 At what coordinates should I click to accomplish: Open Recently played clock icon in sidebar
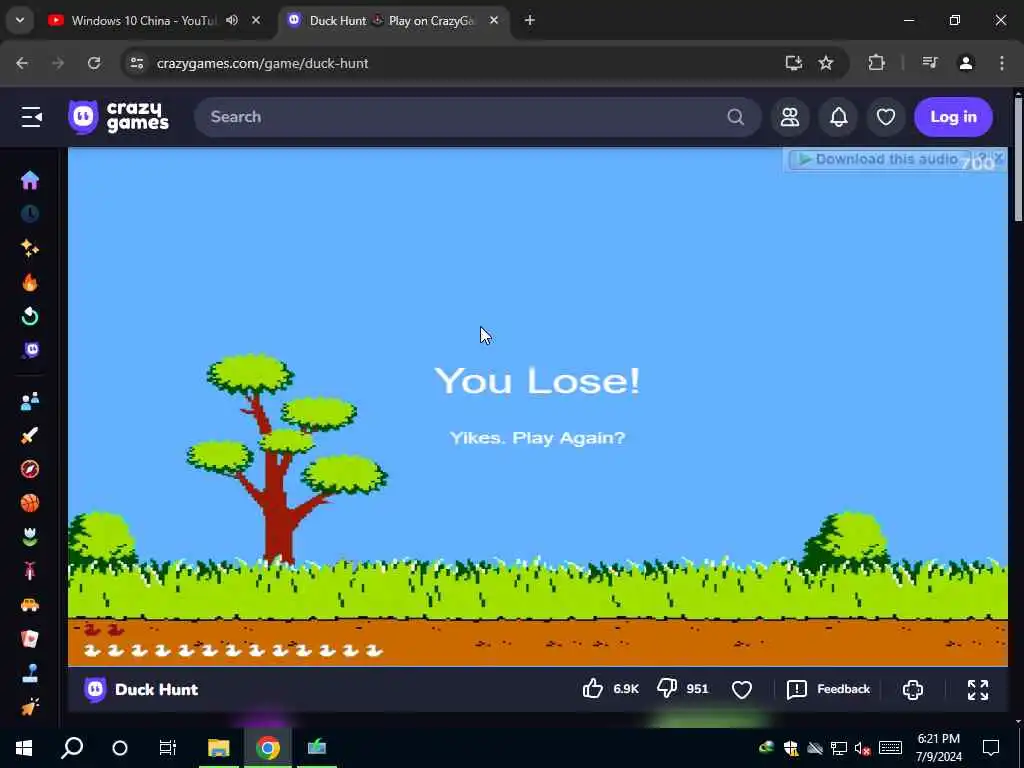pyautogui.click(x=29, y=214)
